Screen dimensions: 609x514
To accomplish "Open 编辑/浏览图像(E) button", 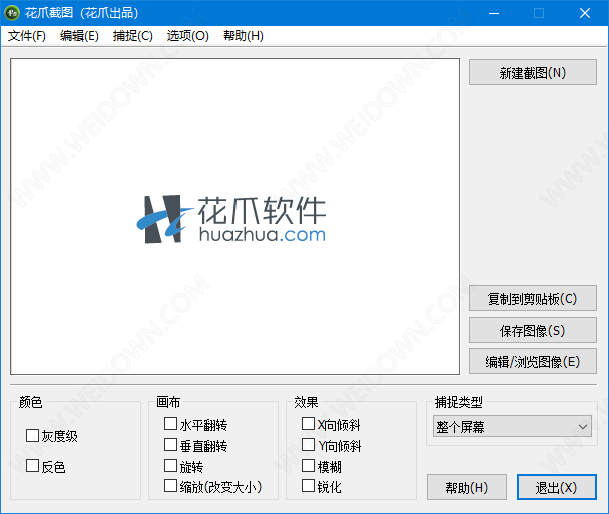I will click(x=532, y=361).
